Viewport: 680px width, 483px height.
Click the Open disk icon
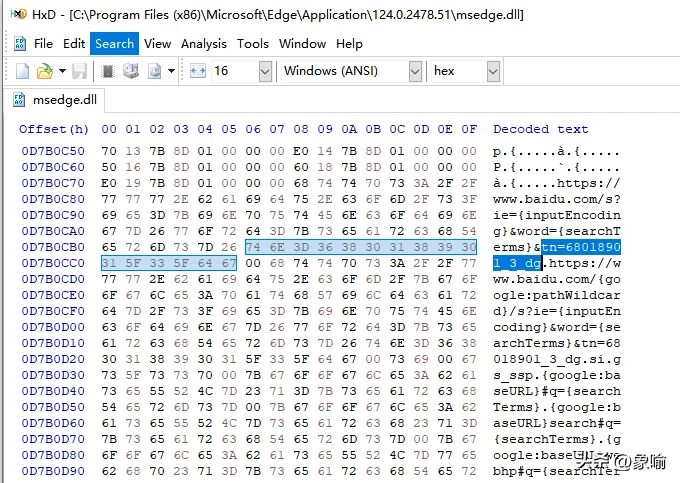131,71
